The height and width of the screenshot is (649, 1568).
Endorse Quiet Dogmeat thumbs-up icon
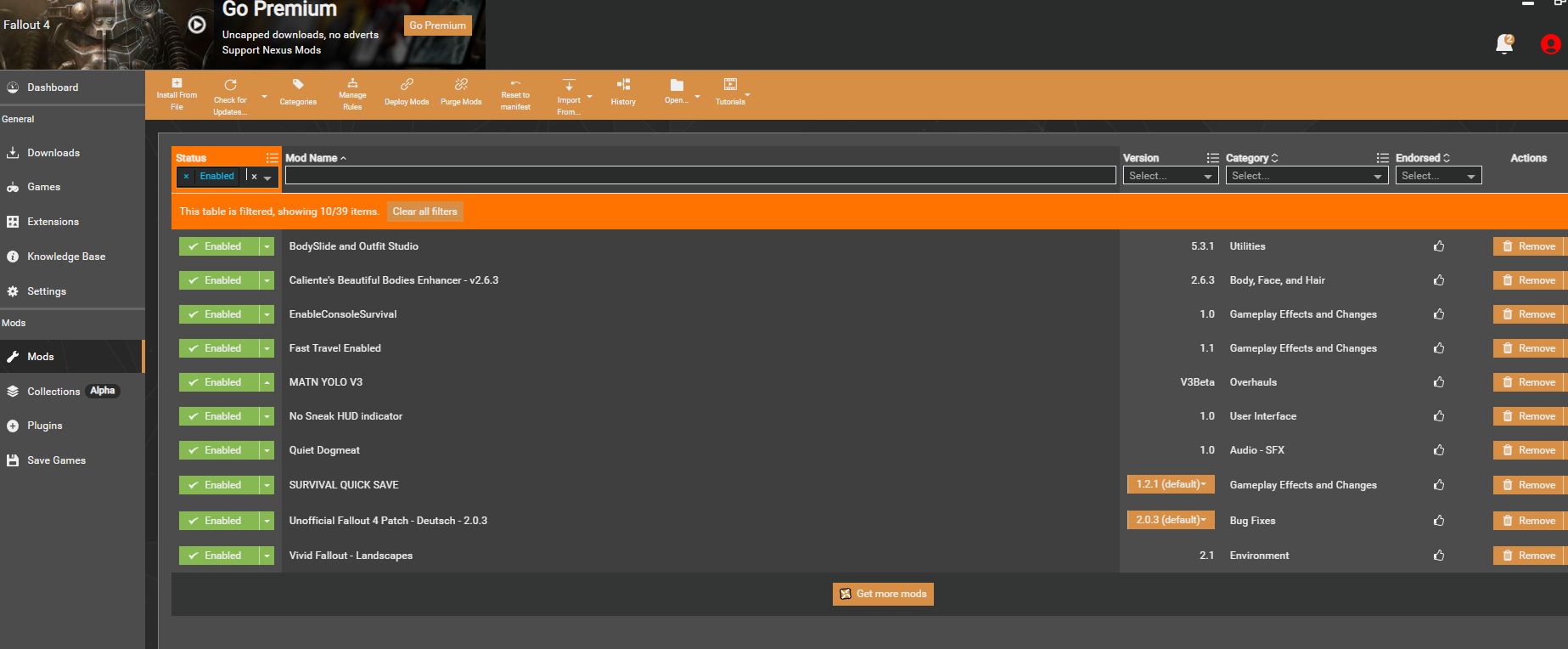[1439, 450]
